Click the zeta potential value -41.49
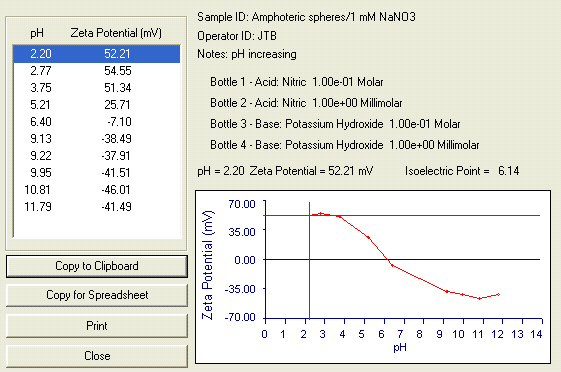561x372 pixels. point(116,207)
